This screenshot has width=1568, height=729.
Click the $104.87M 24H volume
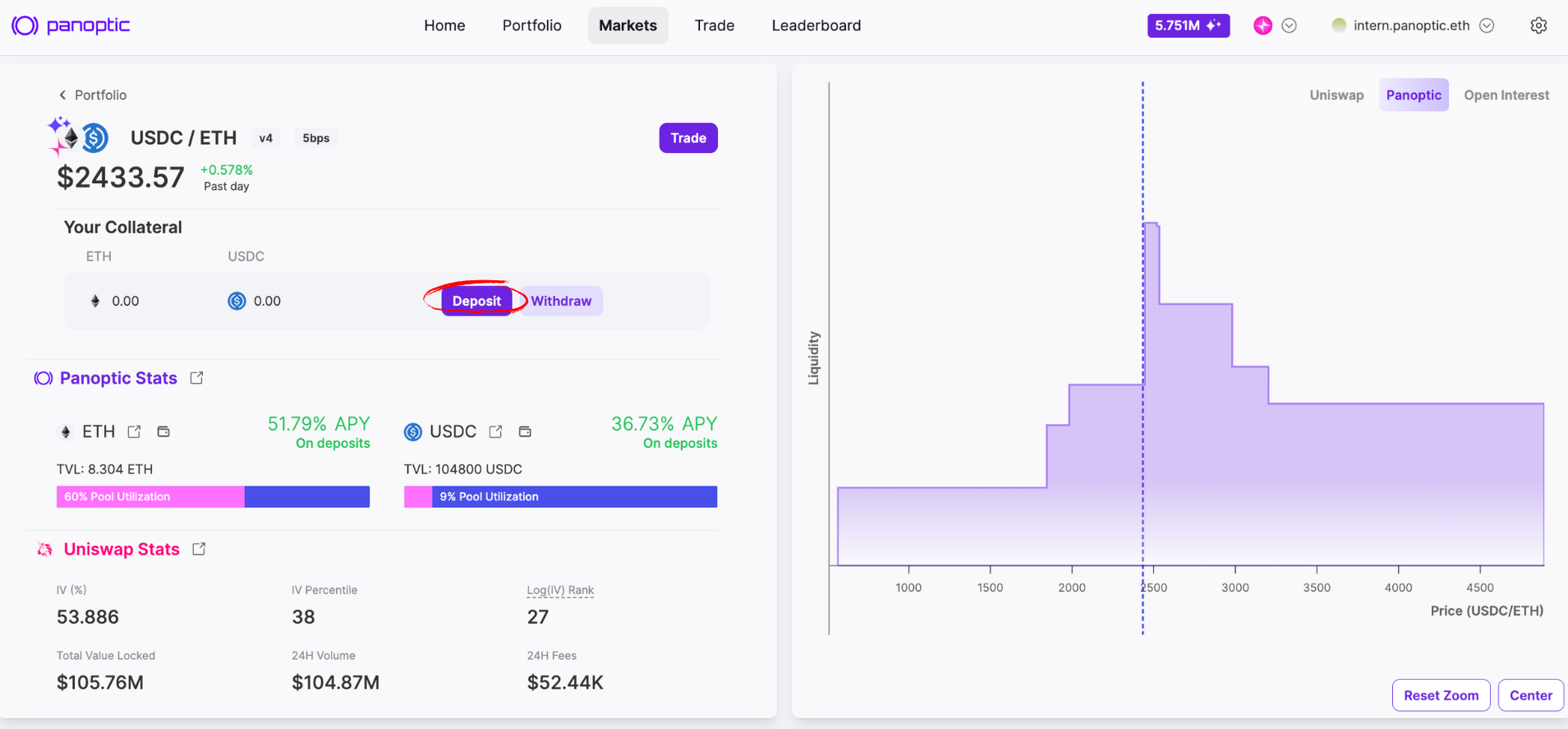click(336, 683)
